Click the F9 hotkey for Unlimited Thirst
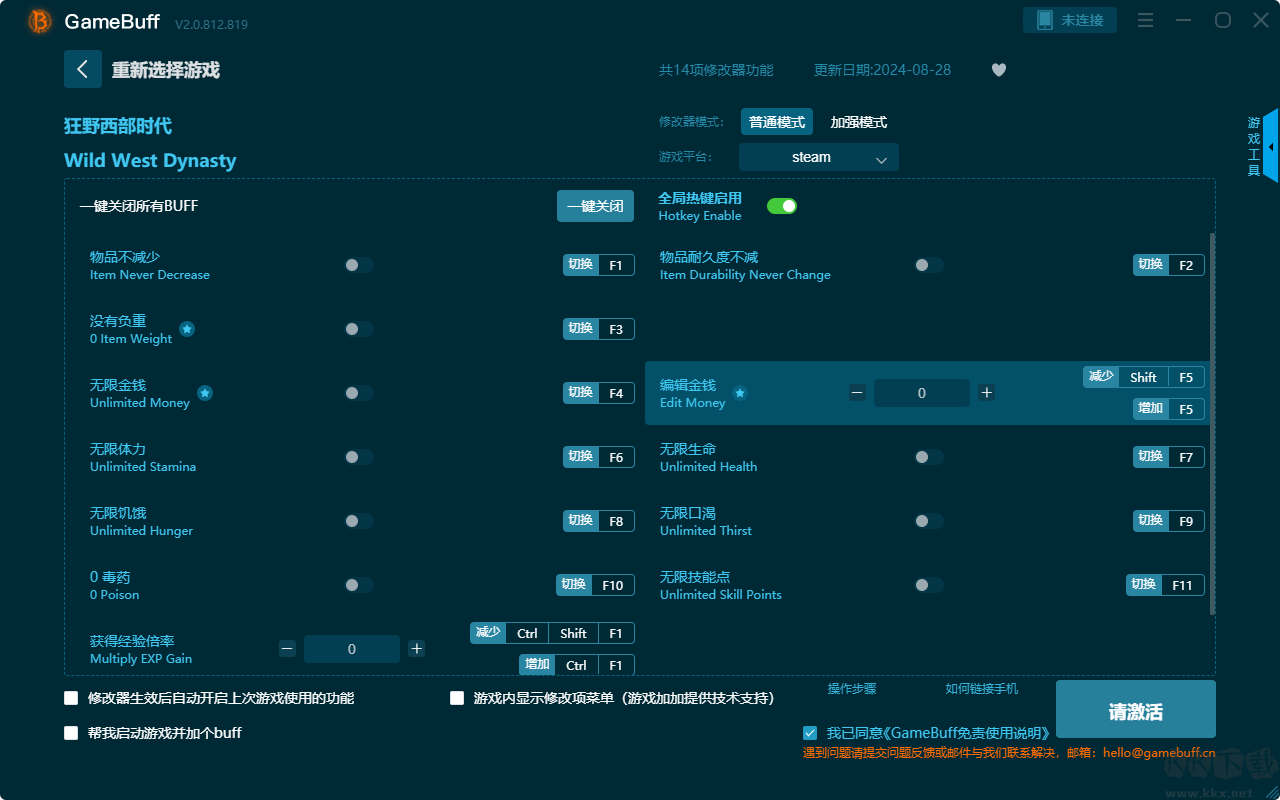1280x800 pixels. (1169, 521)
